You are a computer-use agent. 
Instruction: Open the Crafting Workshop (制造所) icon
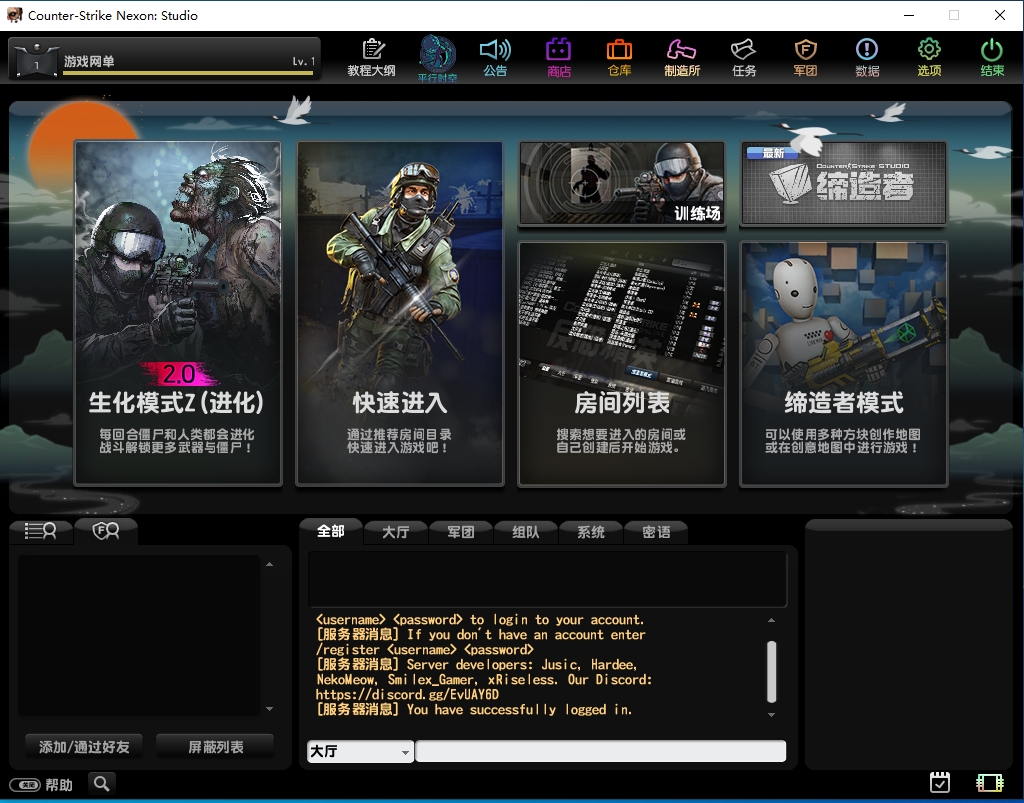[682, 57]
